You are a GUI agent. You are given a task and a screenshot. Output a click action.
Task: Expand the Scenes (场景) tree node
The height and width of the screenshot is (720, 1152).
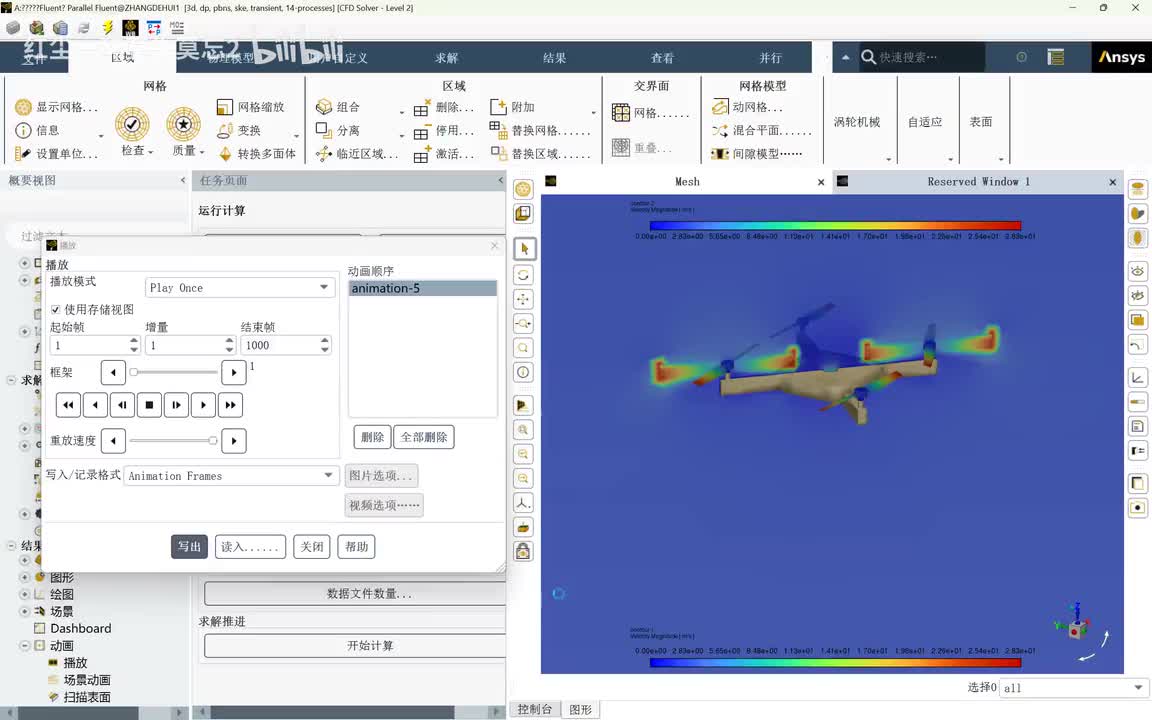coord(24,611)
